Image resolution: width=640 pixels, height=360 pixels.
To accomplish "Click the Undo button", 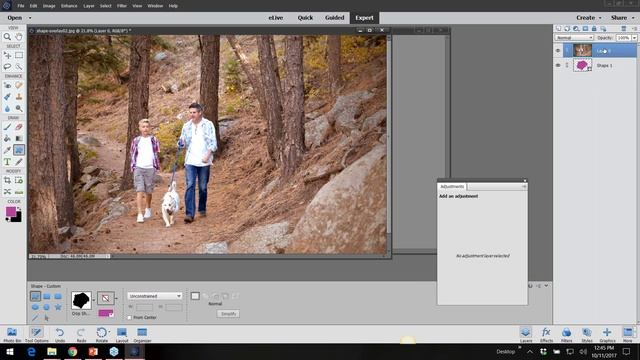I will [60, 335].
